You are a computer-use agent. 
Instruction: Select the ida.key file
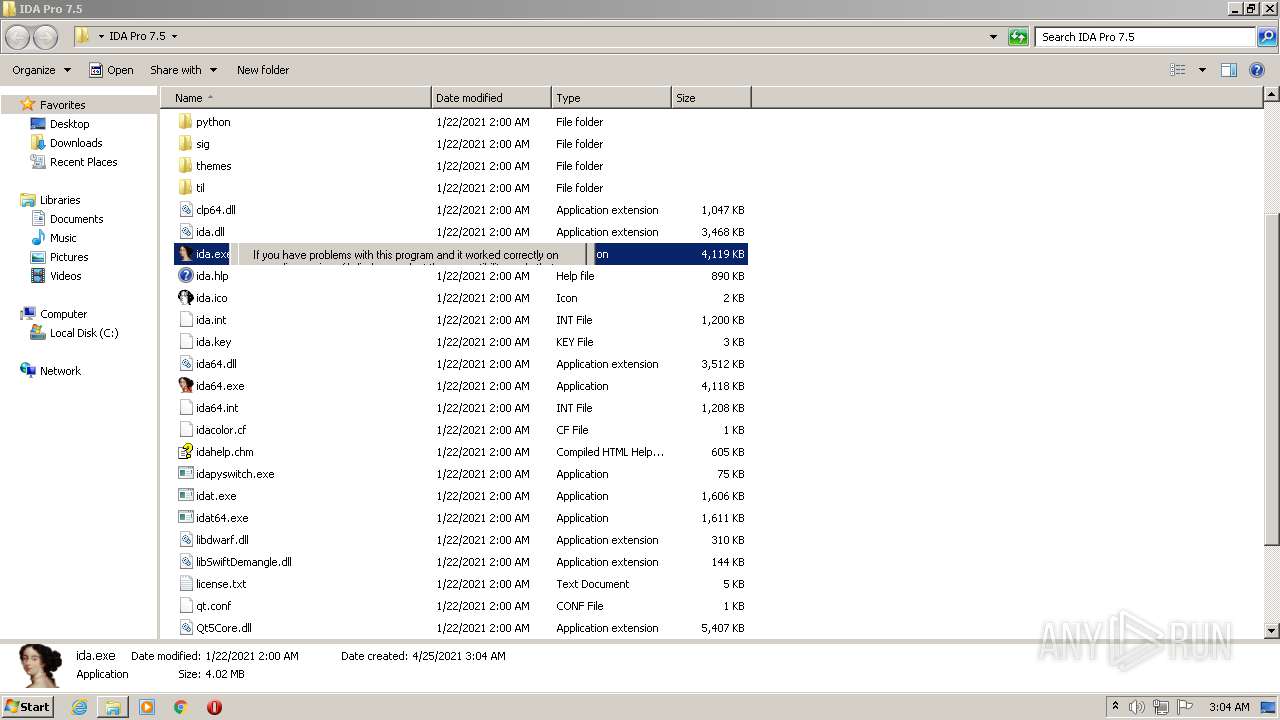point(213,342)
